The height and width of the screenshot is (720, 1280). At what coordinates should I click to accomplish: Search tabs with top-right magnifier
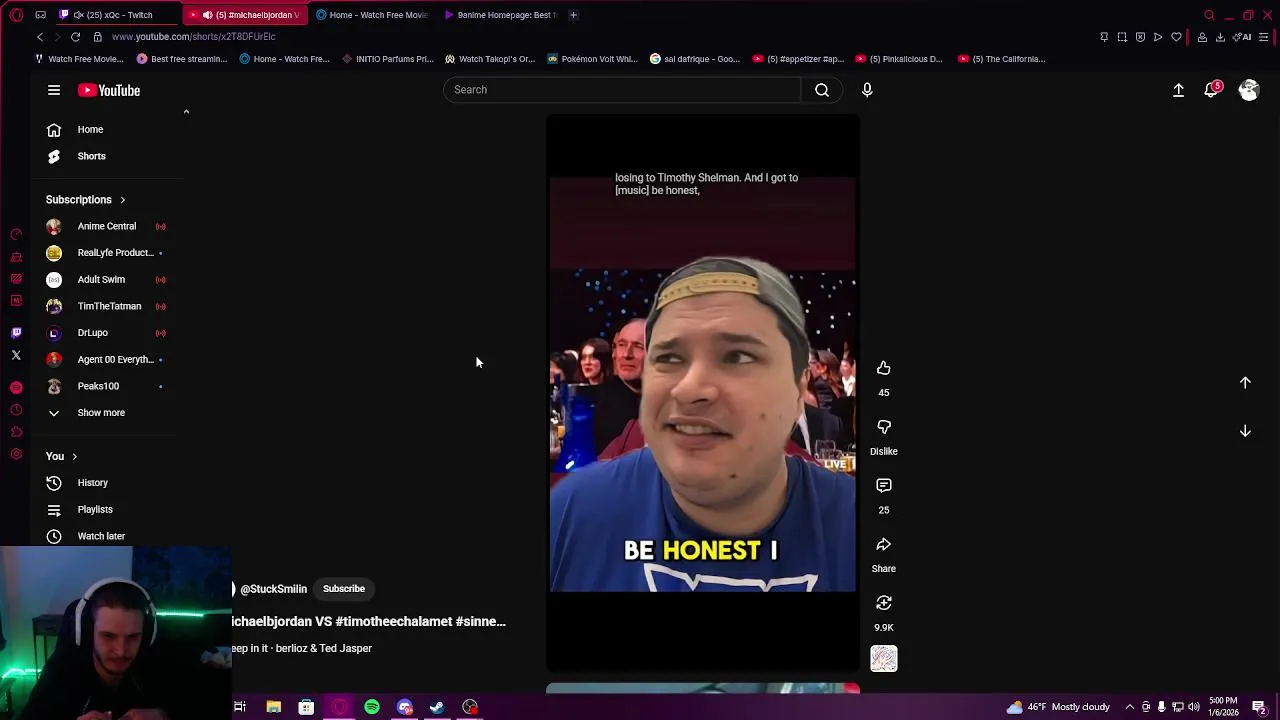tap(1209, 15)
